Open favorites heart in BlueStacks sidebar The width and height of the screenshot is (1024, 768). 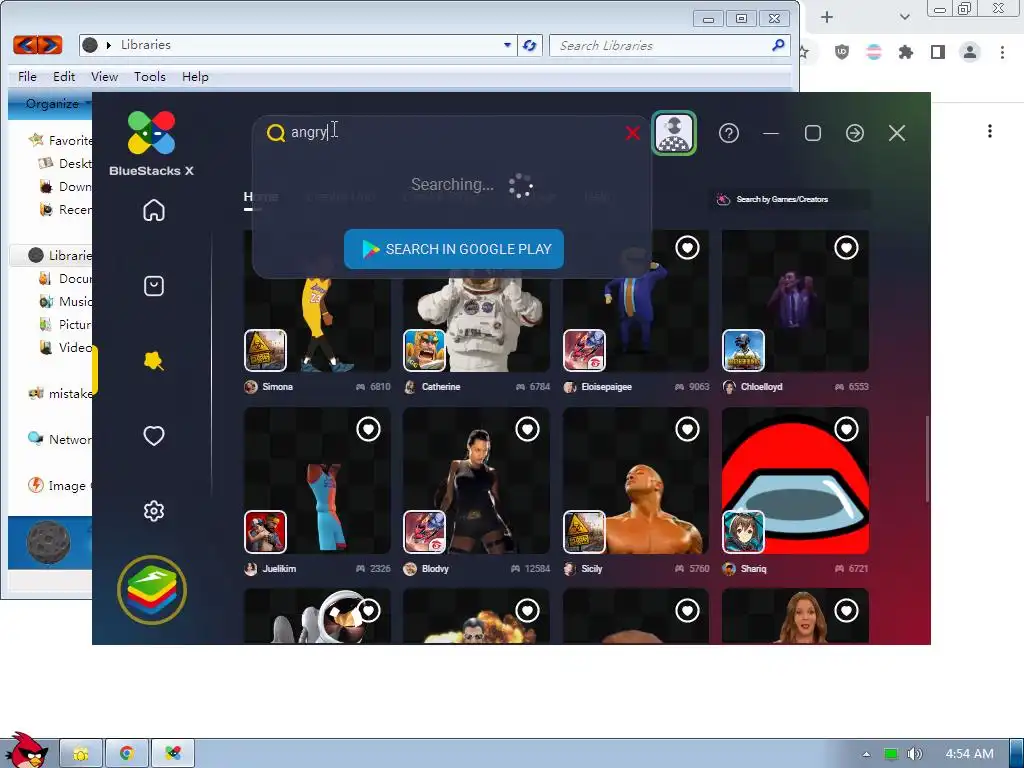pos(153,436)
